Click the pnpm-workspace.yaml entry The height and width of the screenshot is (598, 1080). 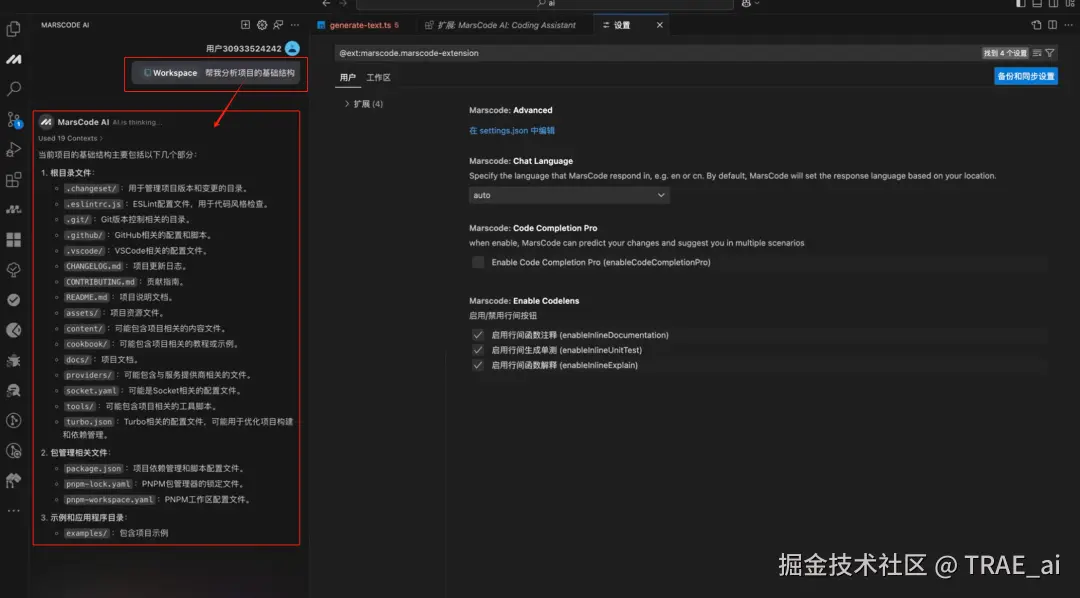coord(110,499)
